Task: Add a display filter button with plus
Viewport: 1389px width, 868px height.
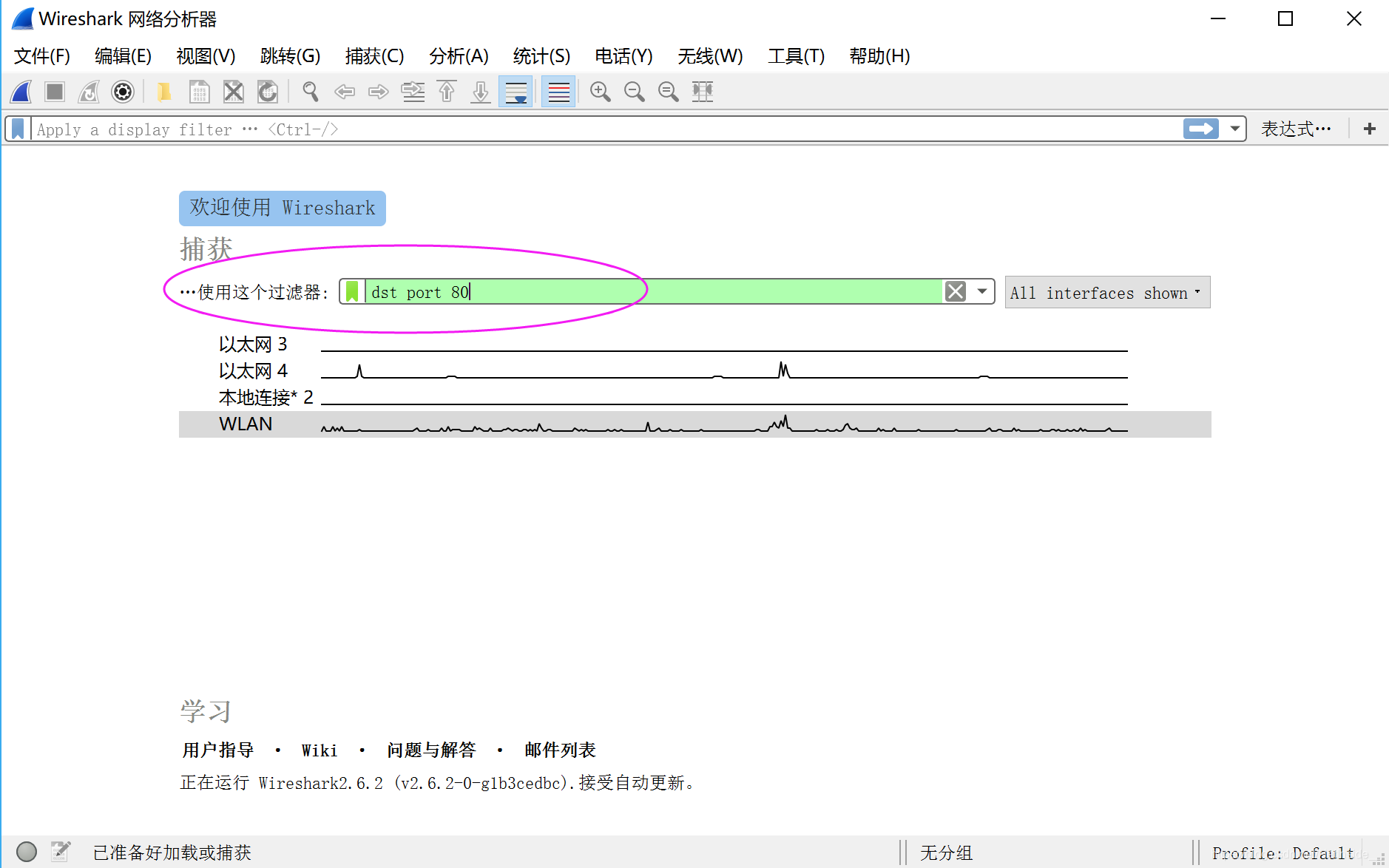Action: 1370,129
